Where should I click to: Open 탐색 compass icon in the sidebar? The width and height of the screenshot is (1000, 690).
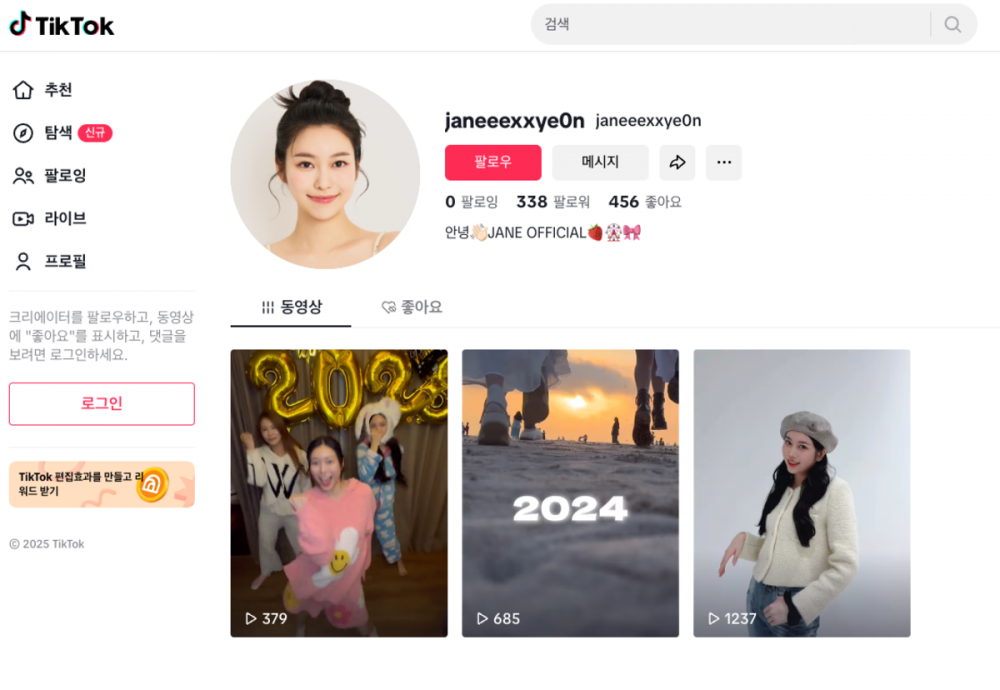(23, 133)
